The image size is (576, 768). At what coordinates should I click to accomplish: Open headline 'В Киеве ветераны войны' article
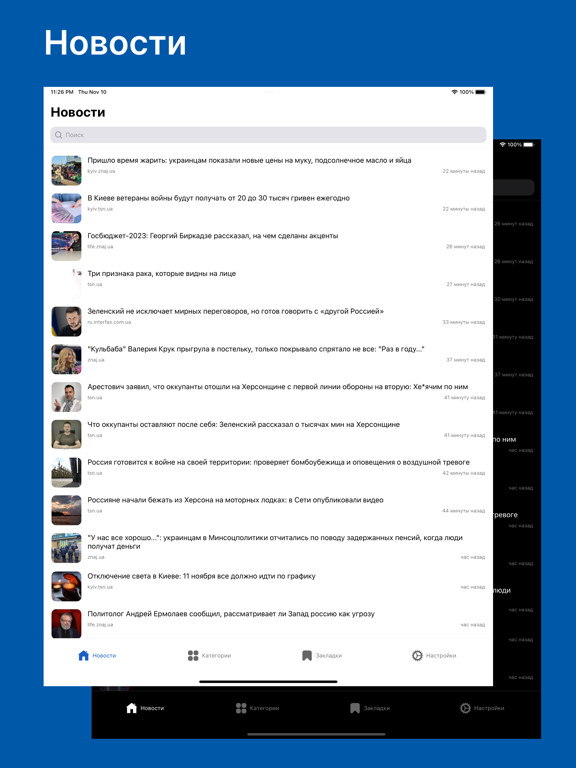218,198
